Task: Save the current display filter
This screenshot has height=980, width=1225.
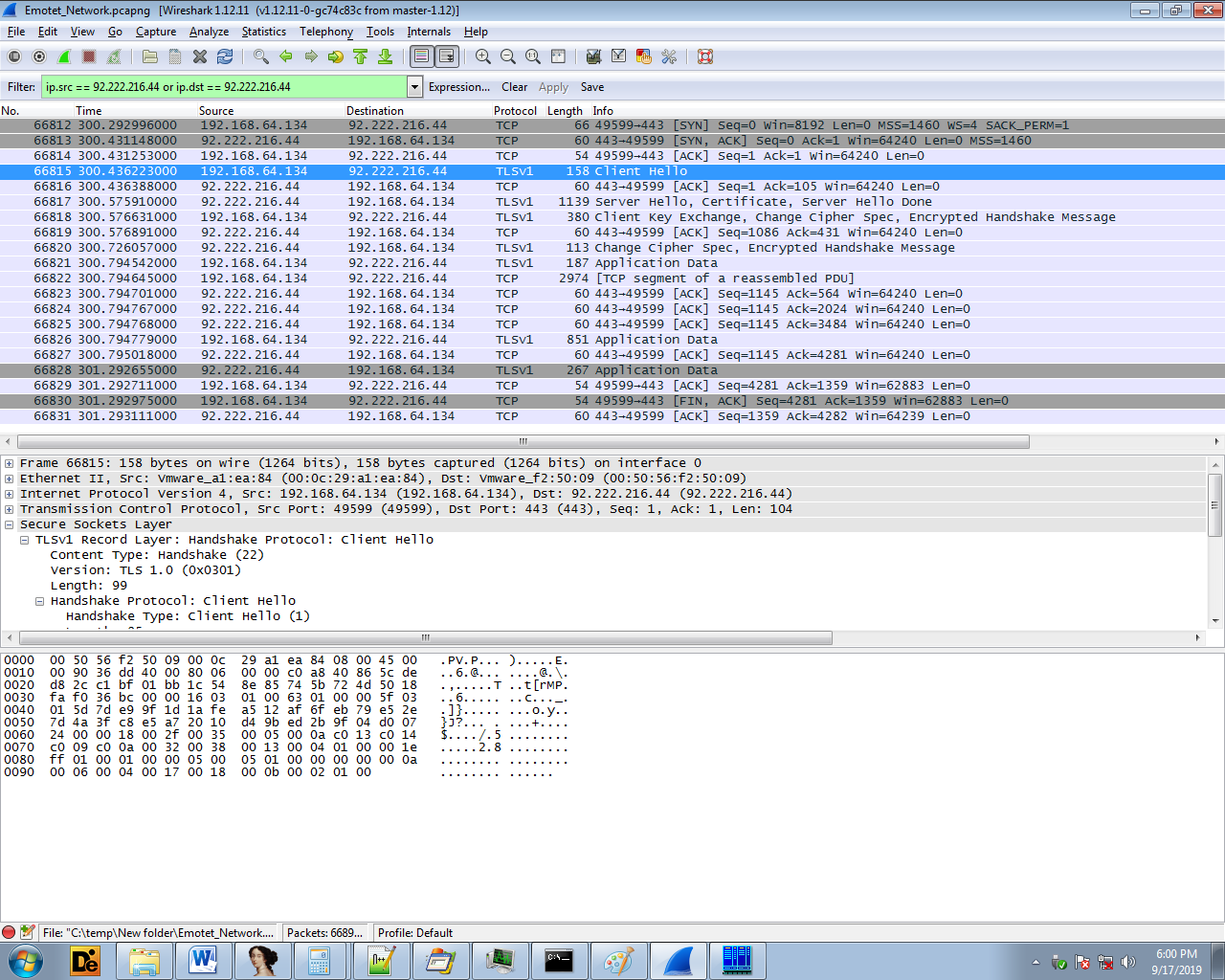Action: (592, 87)
